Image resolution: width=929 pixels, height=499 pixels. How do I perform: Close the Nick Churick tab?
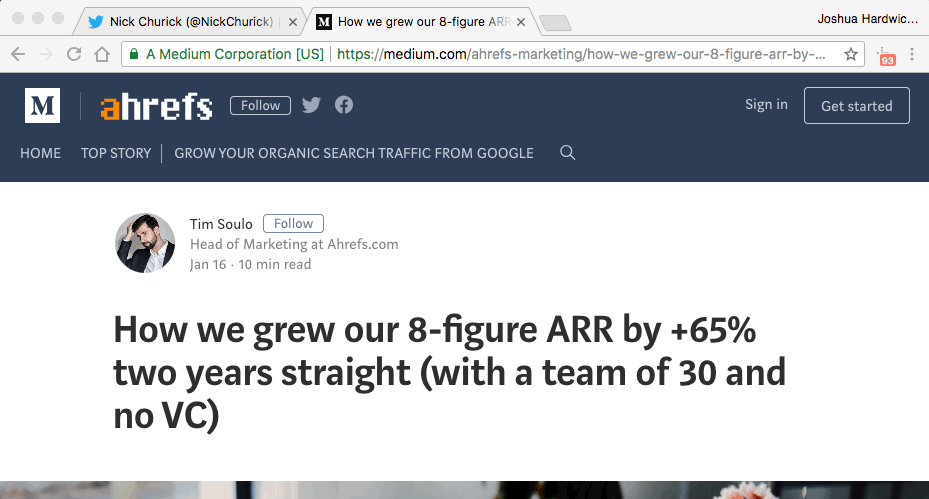point(293,23)
